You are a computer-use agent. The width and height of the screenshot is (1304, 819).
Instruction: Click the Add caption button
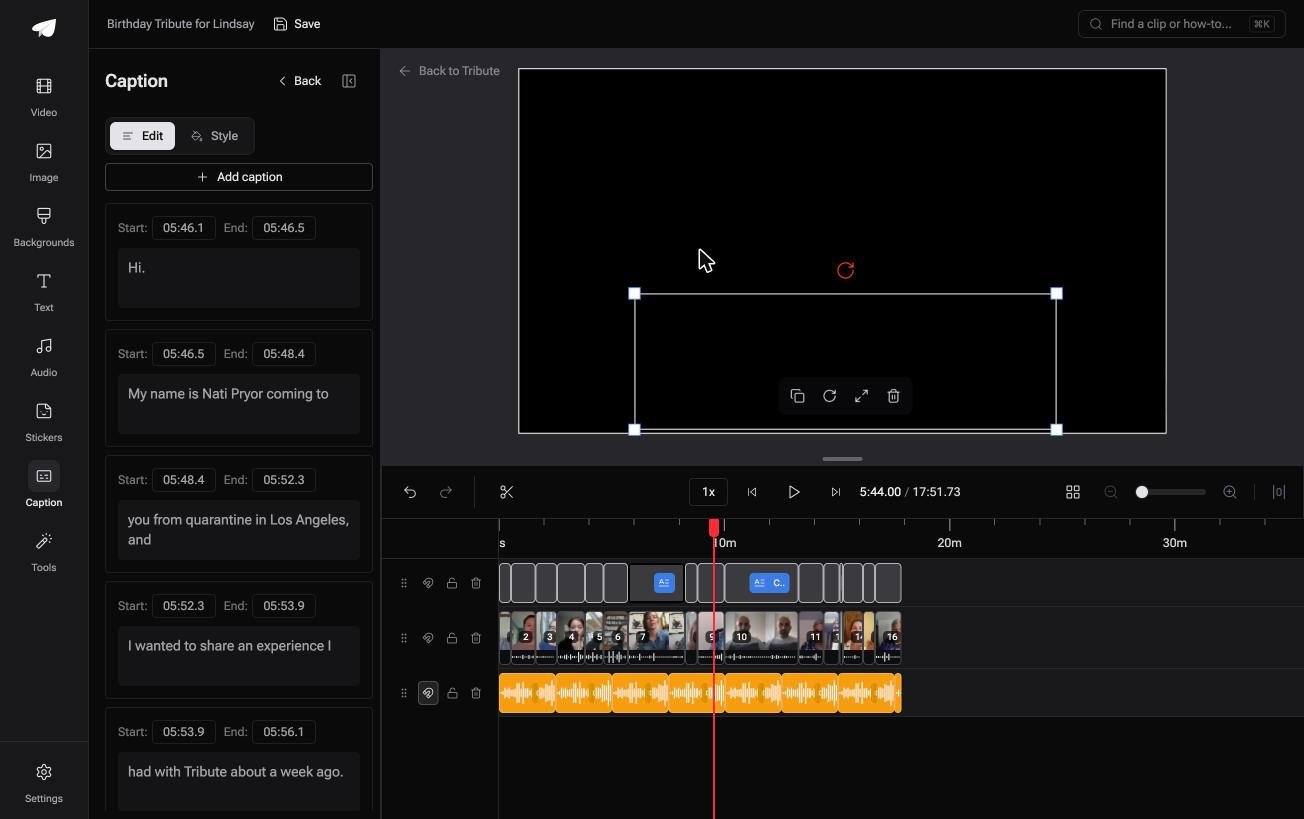pyautogui.click(x=239, y=177)
